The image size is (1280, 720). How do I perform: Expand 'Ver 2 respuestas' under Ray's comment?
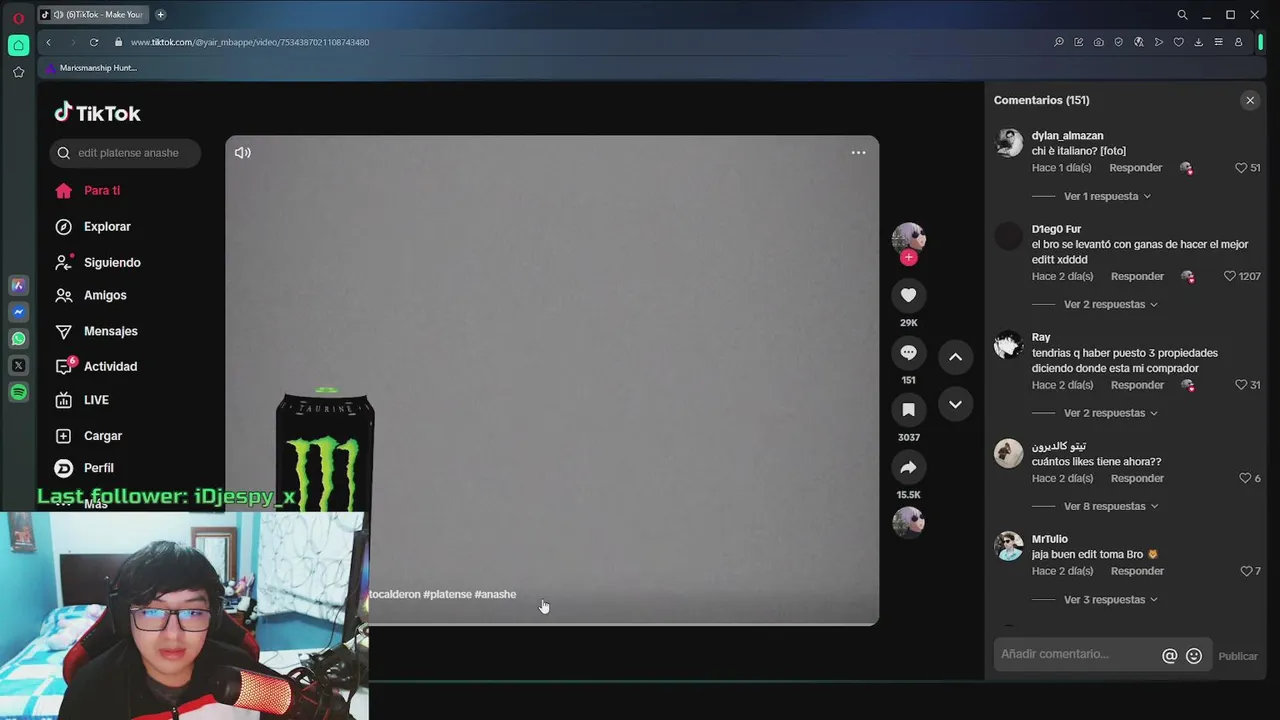(x=1111, y=413)
